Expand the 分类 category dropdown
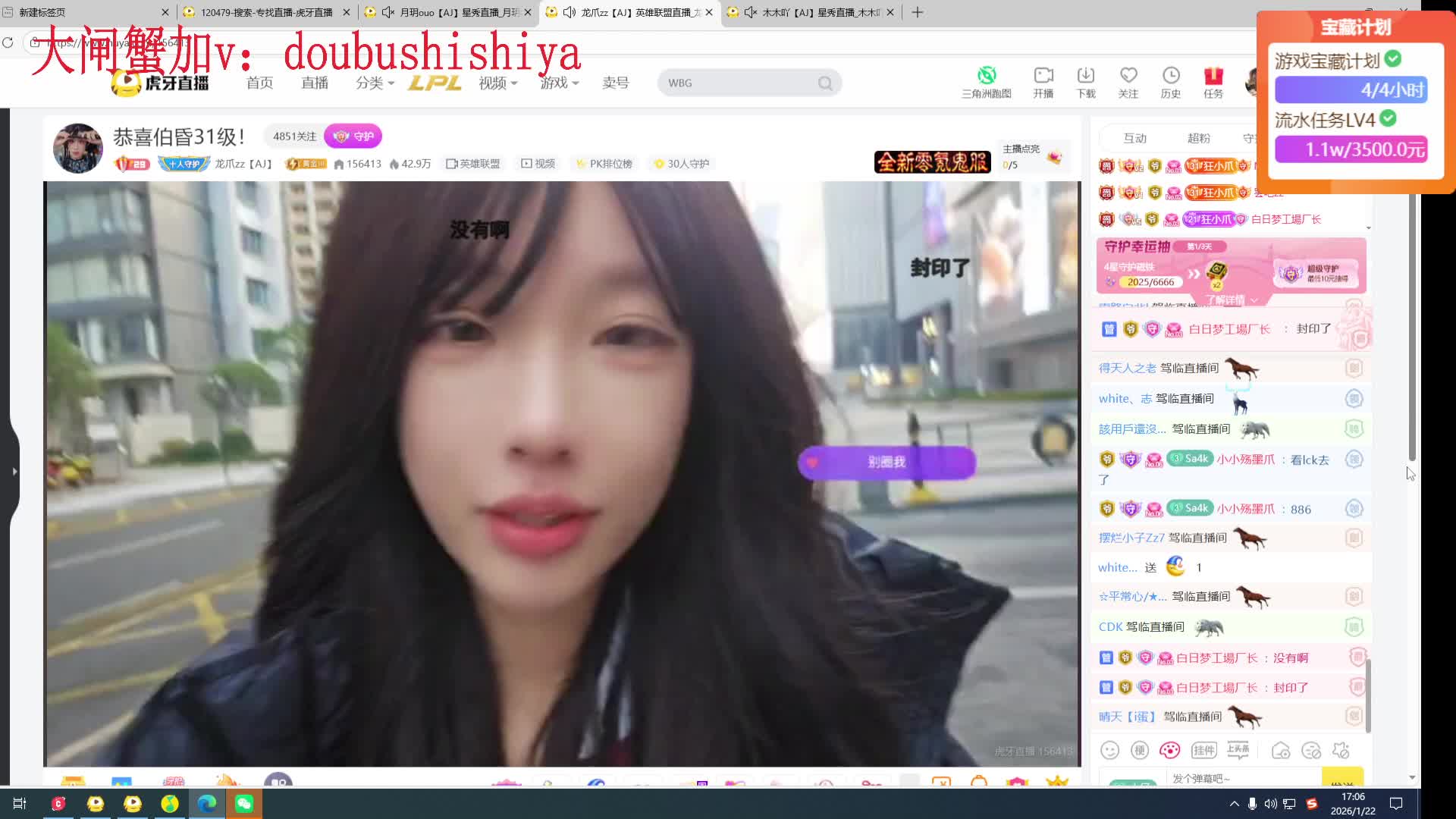 point(375,83)
